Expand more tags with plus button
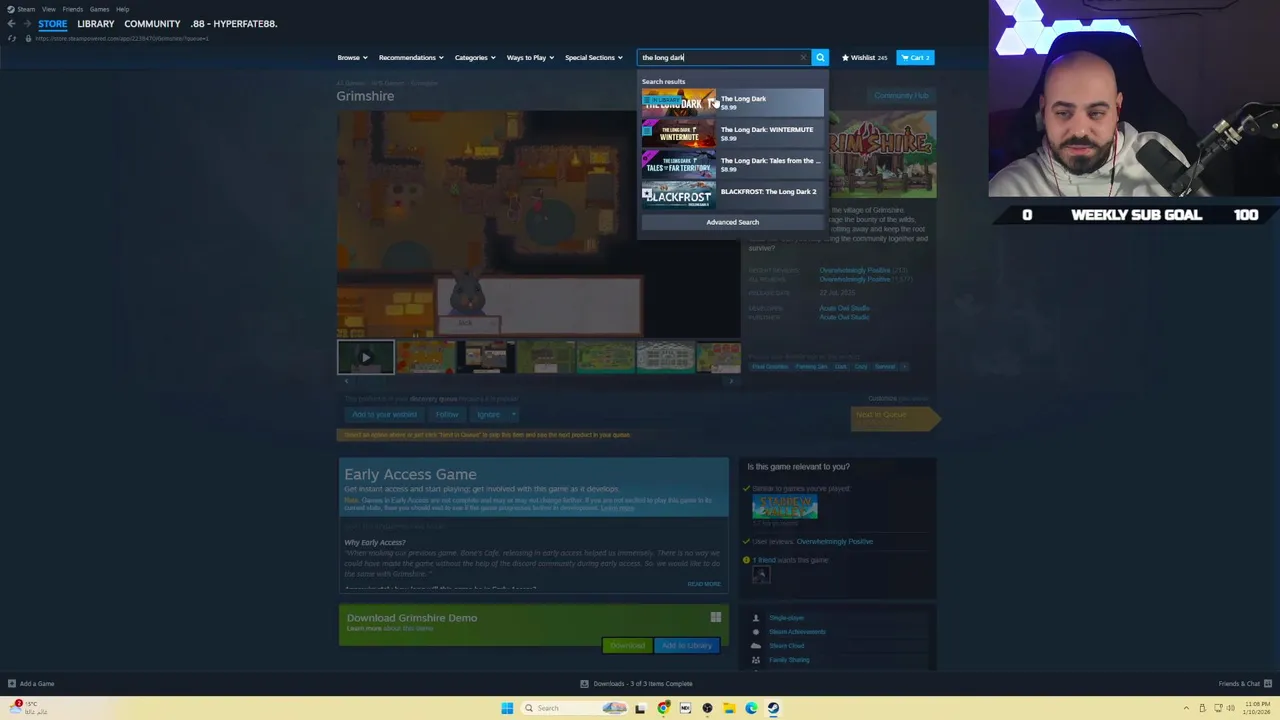This screenshot has width=1280, height=720. click(904, 367)
